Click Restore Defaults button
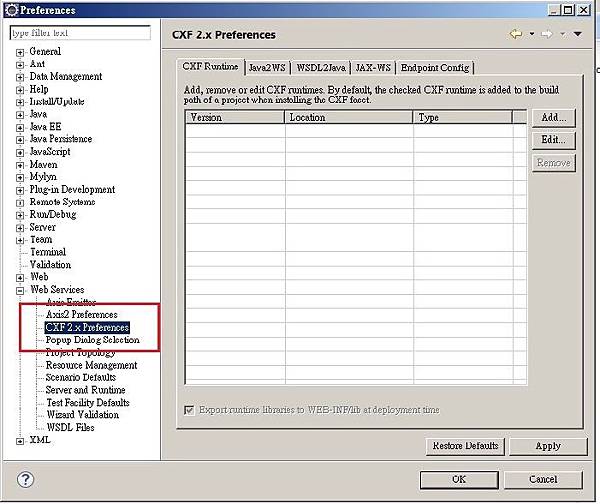Viewport: 600px width, 504px height. 465,446
